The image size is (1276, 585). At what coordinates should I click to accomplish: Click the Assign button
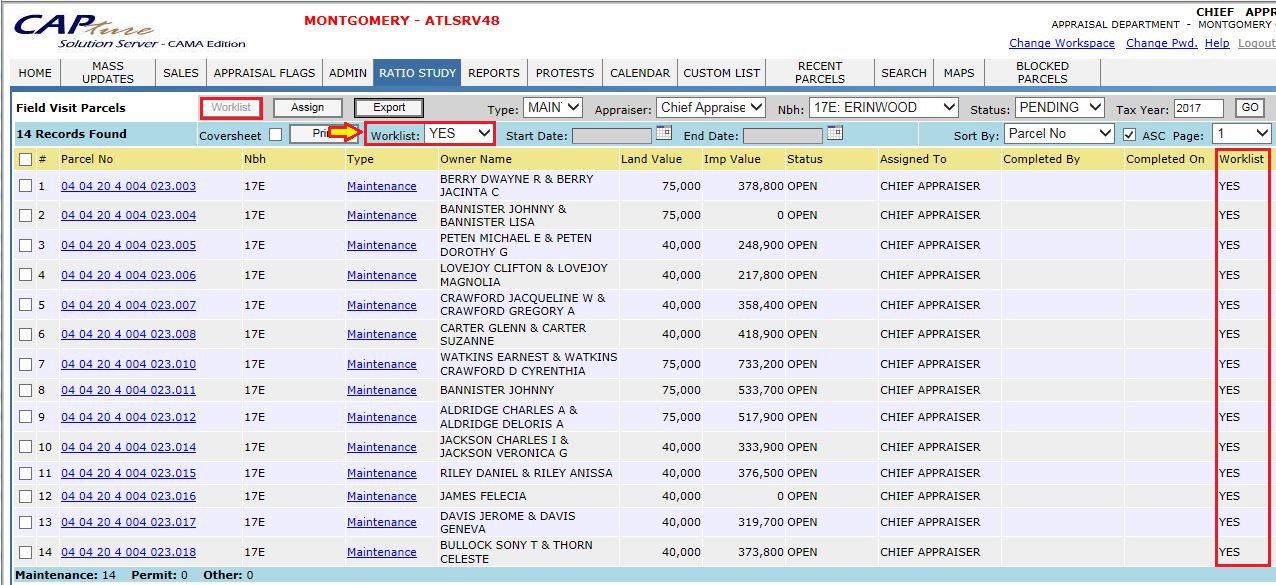307,108
